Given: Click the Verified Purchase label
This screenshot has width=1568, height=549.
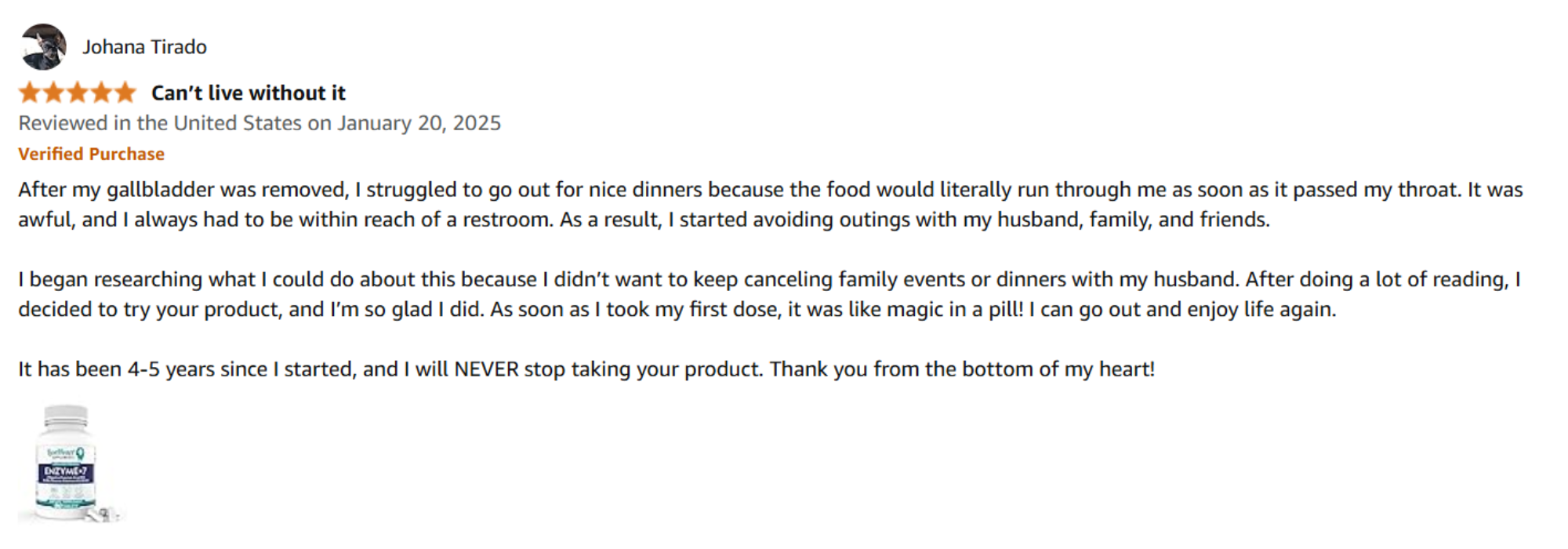Looking at the screenshot, I should [92, 154].
